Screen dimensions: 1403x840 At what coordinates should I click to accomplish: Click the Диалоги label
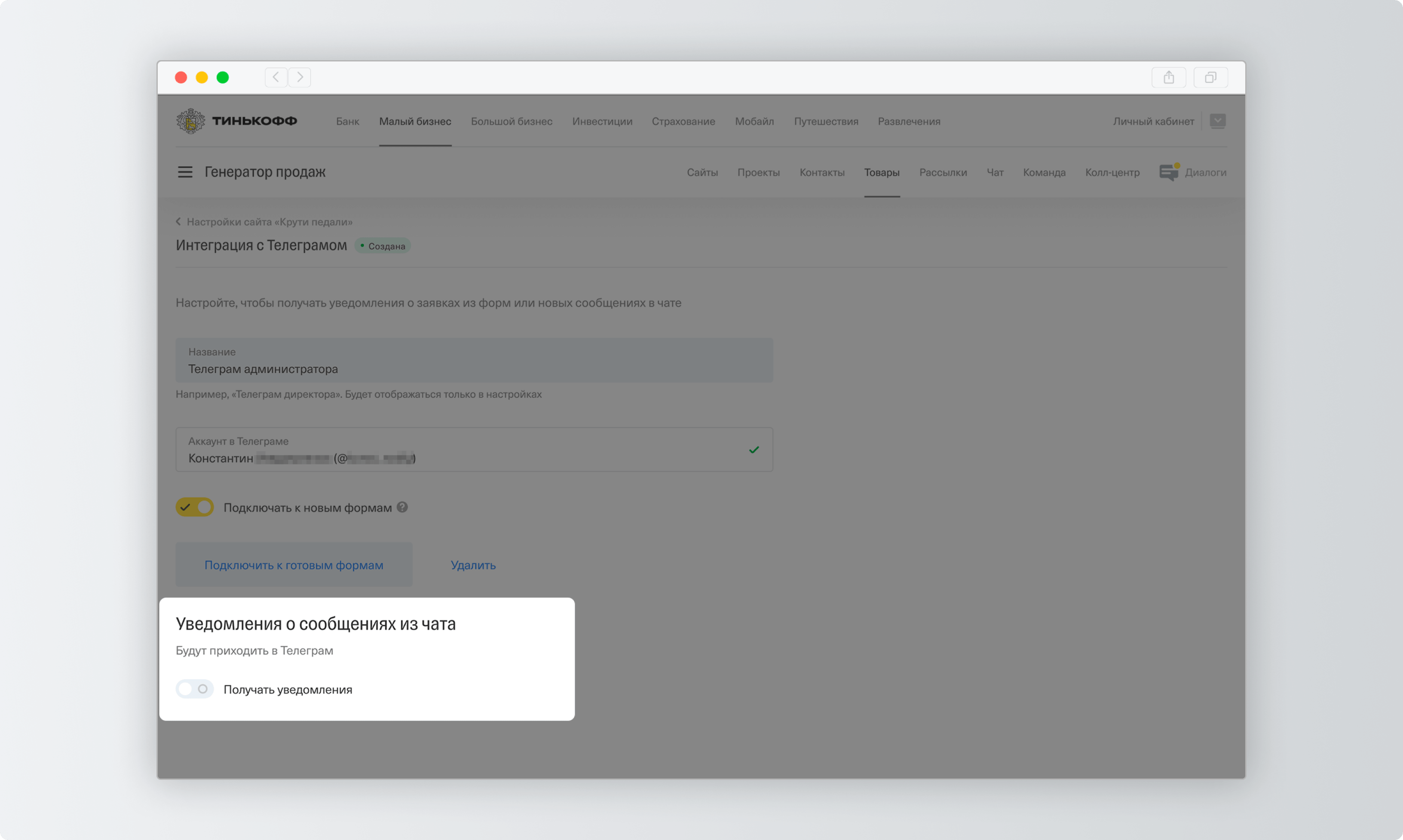[x=1205, y=172]
